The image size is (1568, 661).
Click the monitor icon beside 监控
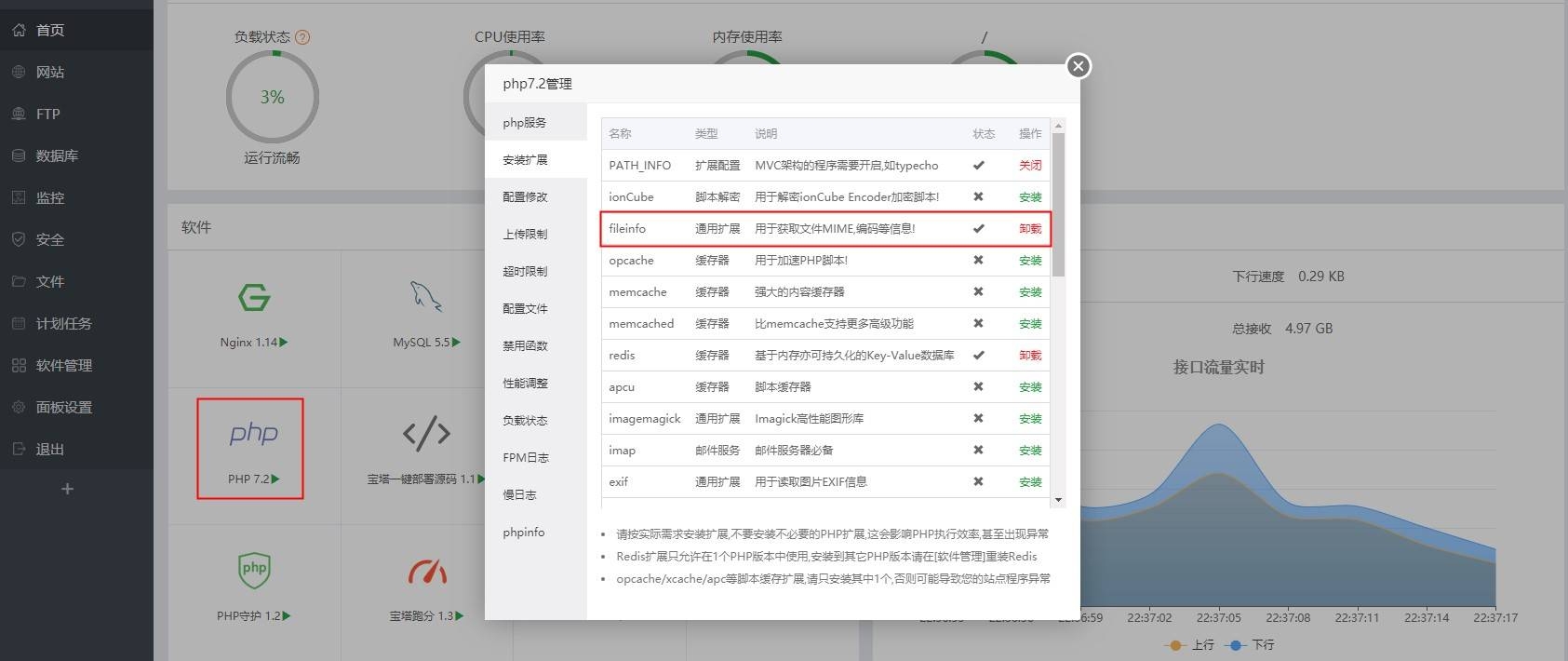tap(19, 197)
